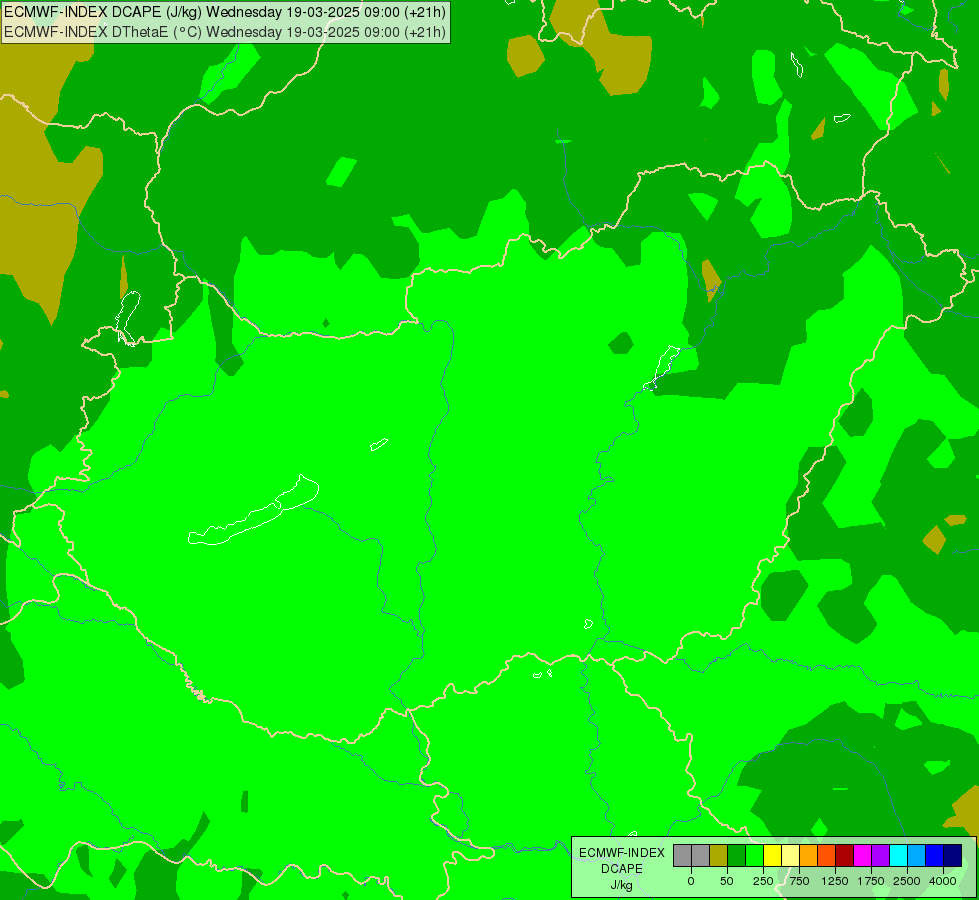Click the legend tick value 50
The image size is (979, 900).
click(x=727, y=881)
